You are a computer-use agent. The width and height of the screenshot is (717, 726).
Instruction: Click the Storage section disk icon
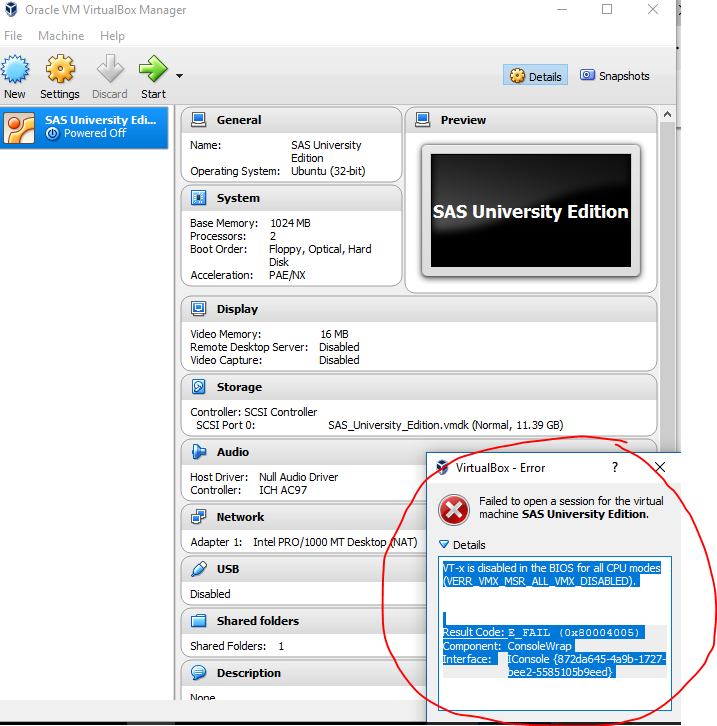199,387
